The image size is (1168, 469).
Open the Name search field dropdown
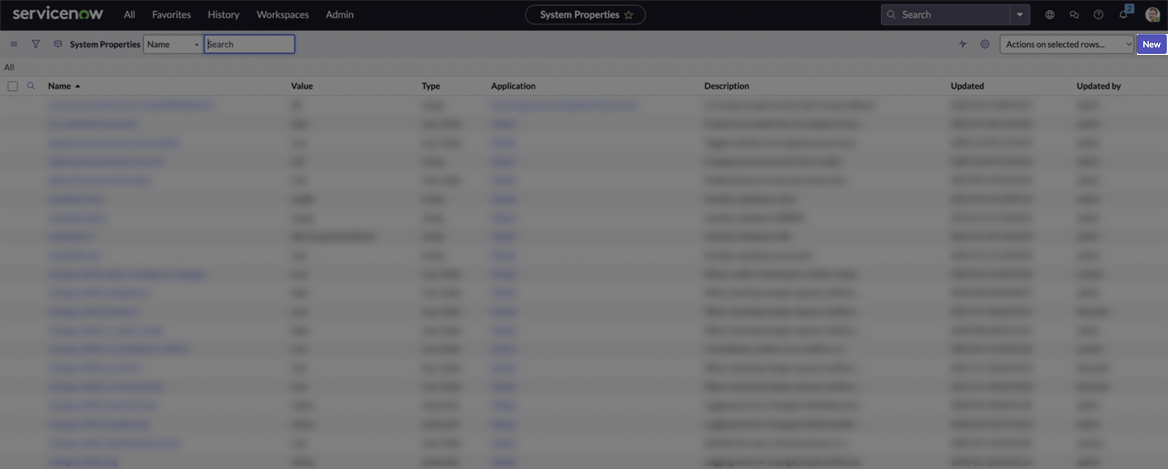(x=173, y=45)
